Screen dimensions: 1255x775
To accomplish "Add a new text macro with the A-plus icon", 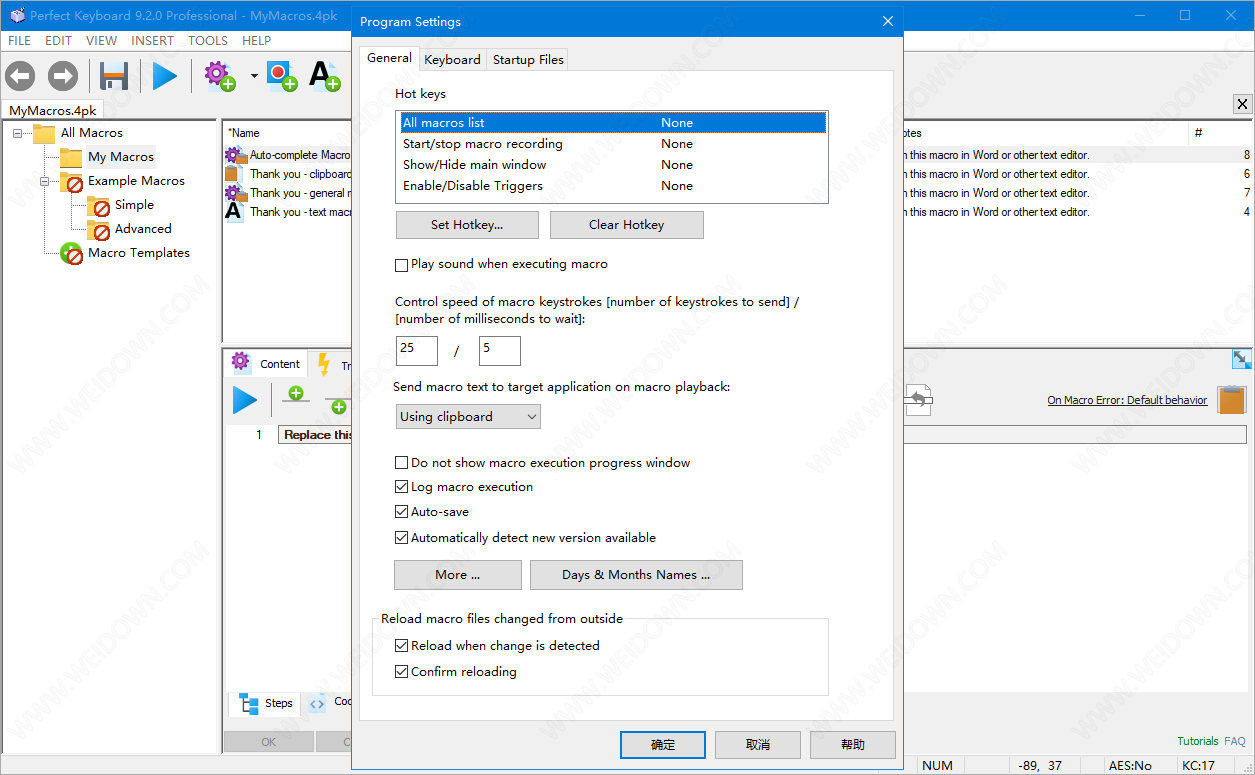I will [324, 76].
